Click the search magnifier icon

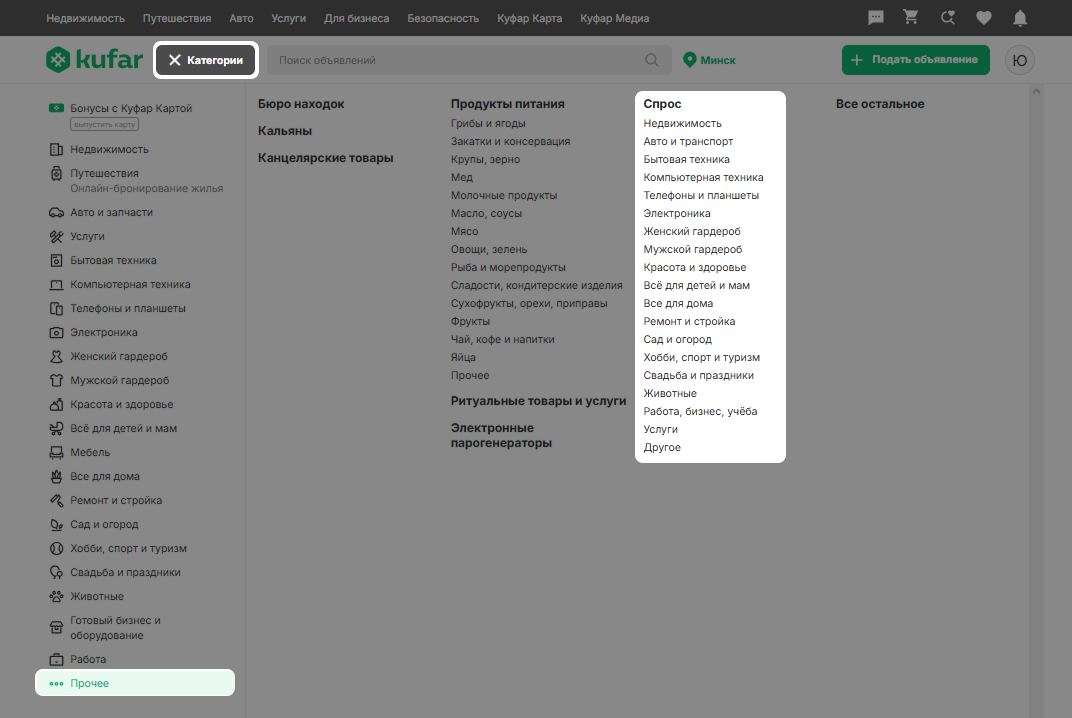point(652,60)
